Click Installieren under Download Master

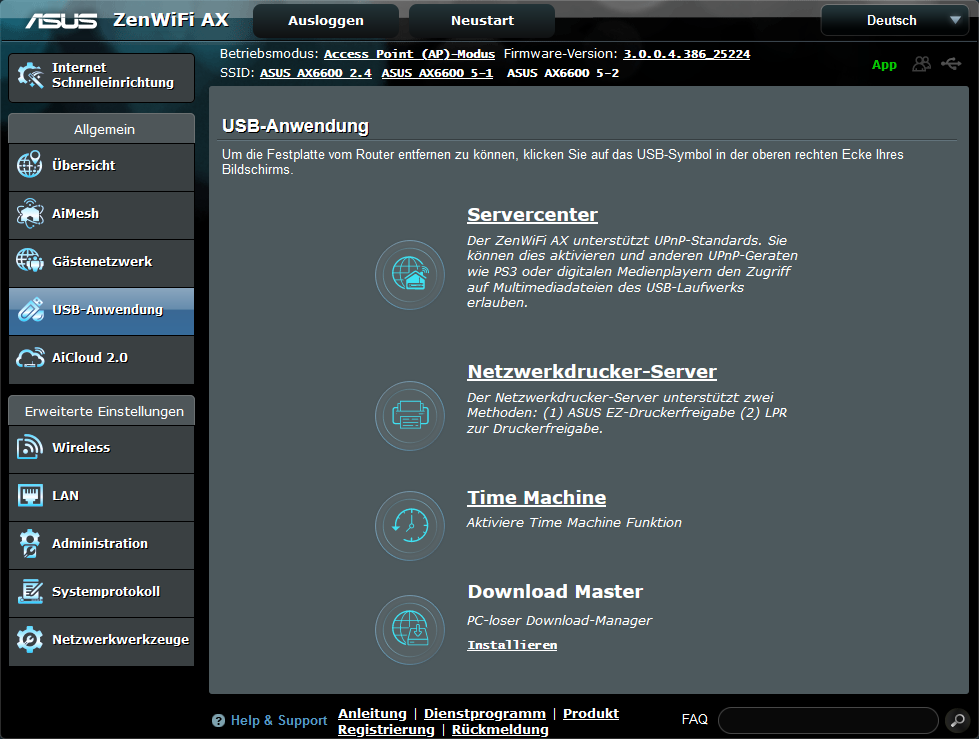click(512, 645)
